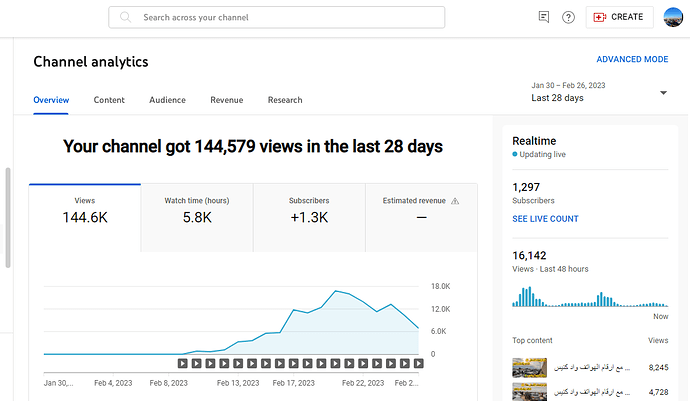
Task: Click the ADVANCED MODE link
Action: tap(632, 60)
